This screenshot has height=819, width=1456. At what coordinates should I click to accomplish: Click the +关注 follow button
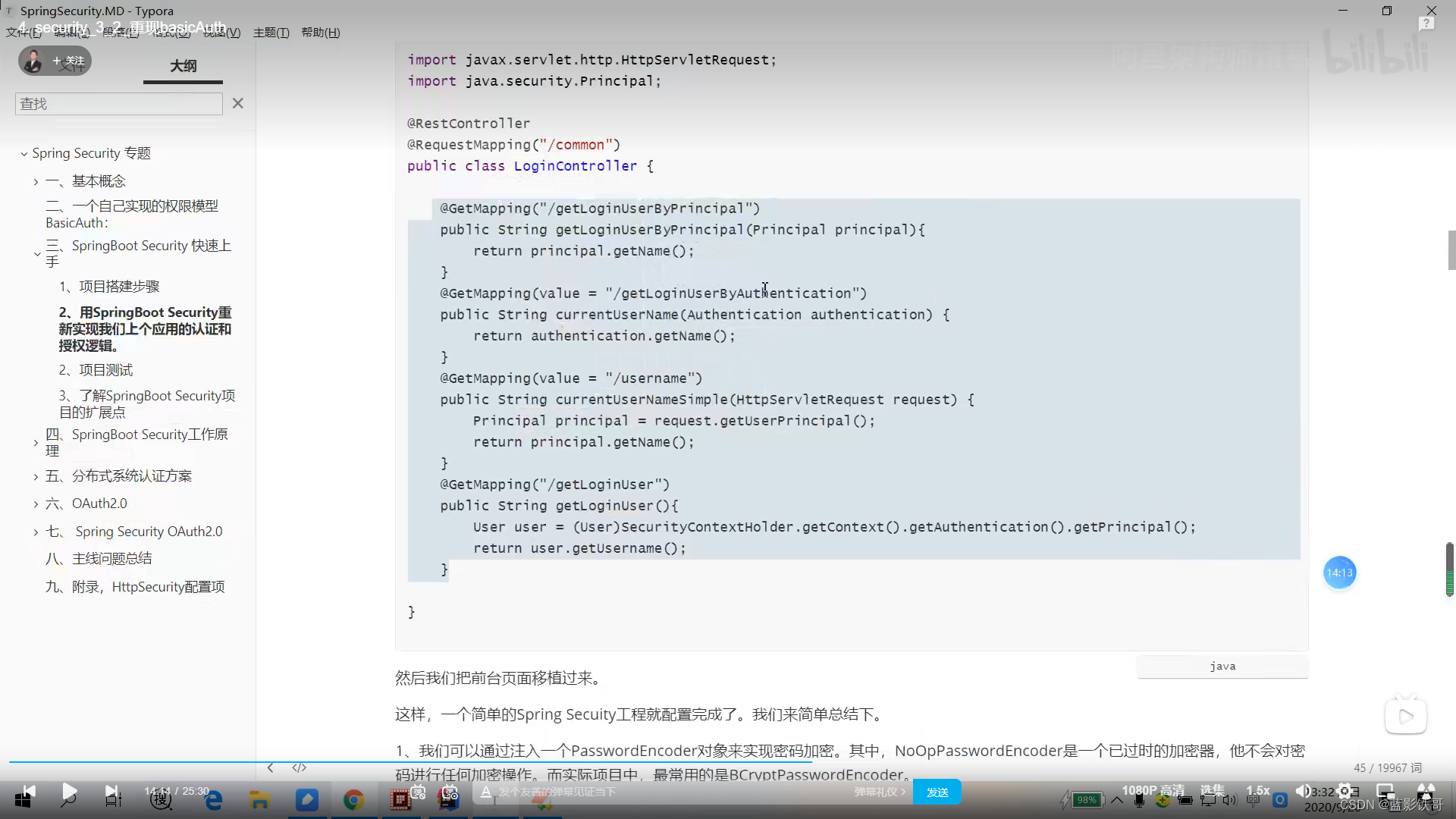point(68,61)
